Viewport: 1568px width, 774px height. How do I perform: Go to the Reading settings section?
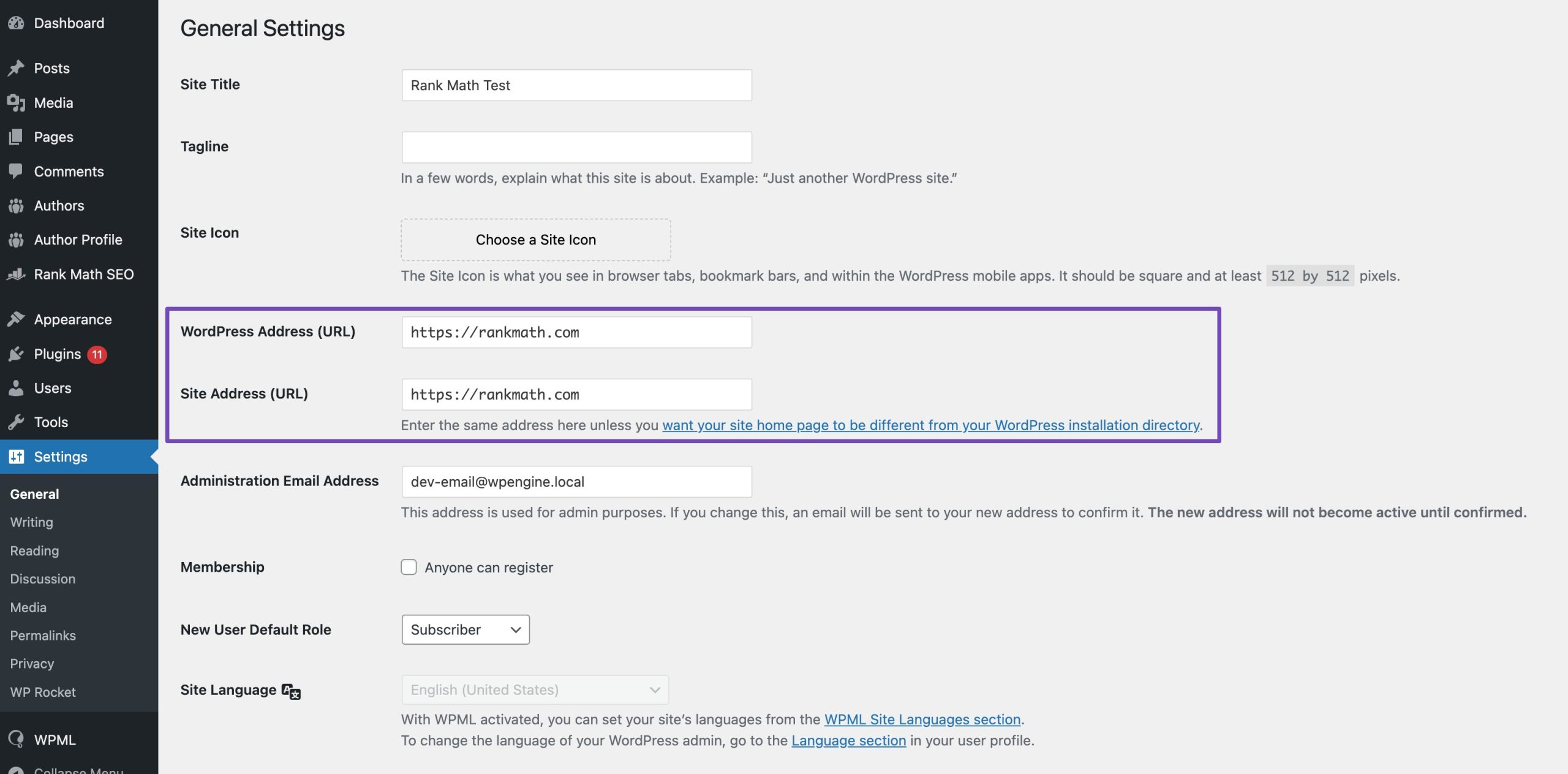pos(34,550)
